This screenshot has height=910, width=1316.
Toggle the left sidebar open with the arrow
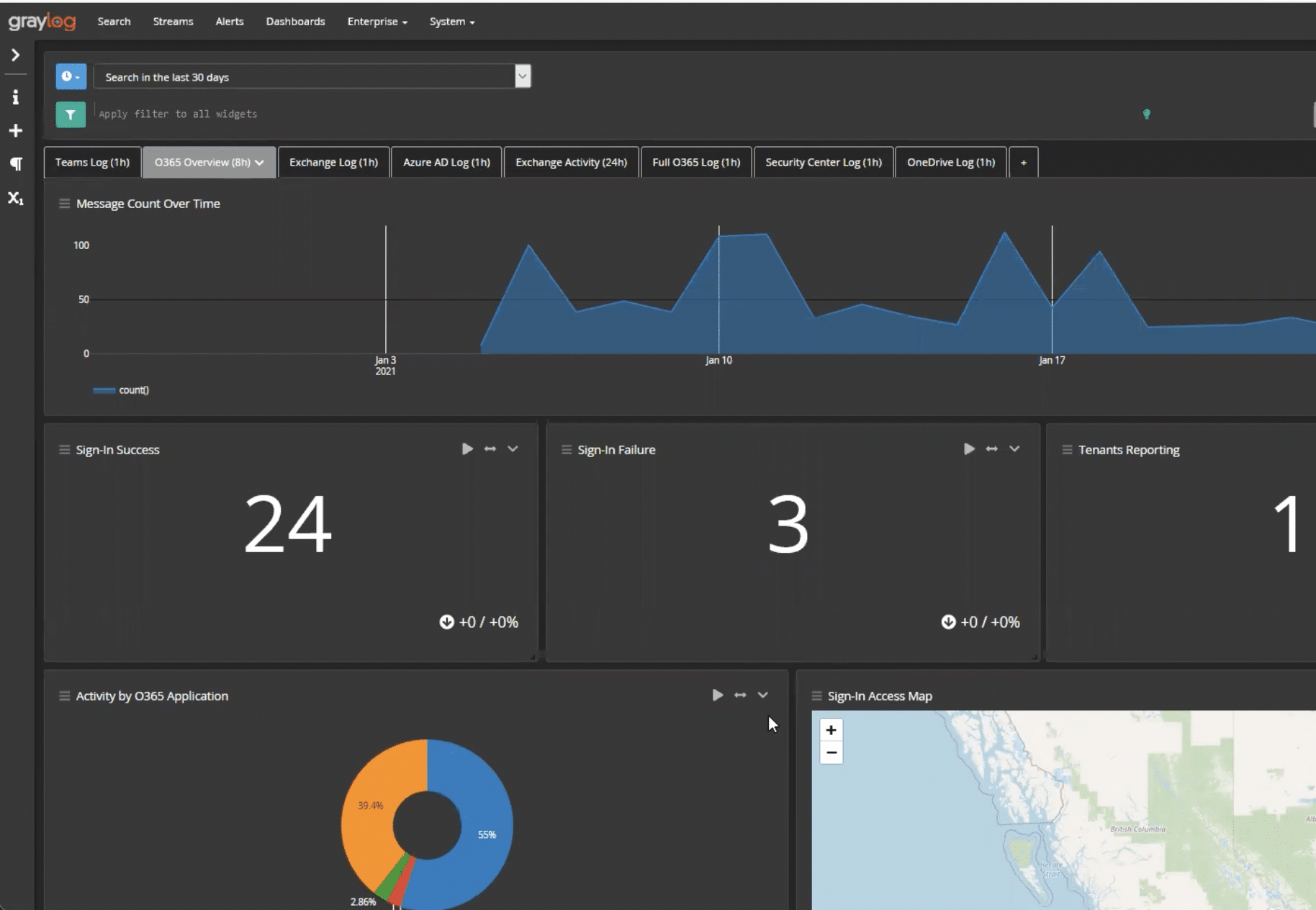pyautogui.click(x=15, y=54)
